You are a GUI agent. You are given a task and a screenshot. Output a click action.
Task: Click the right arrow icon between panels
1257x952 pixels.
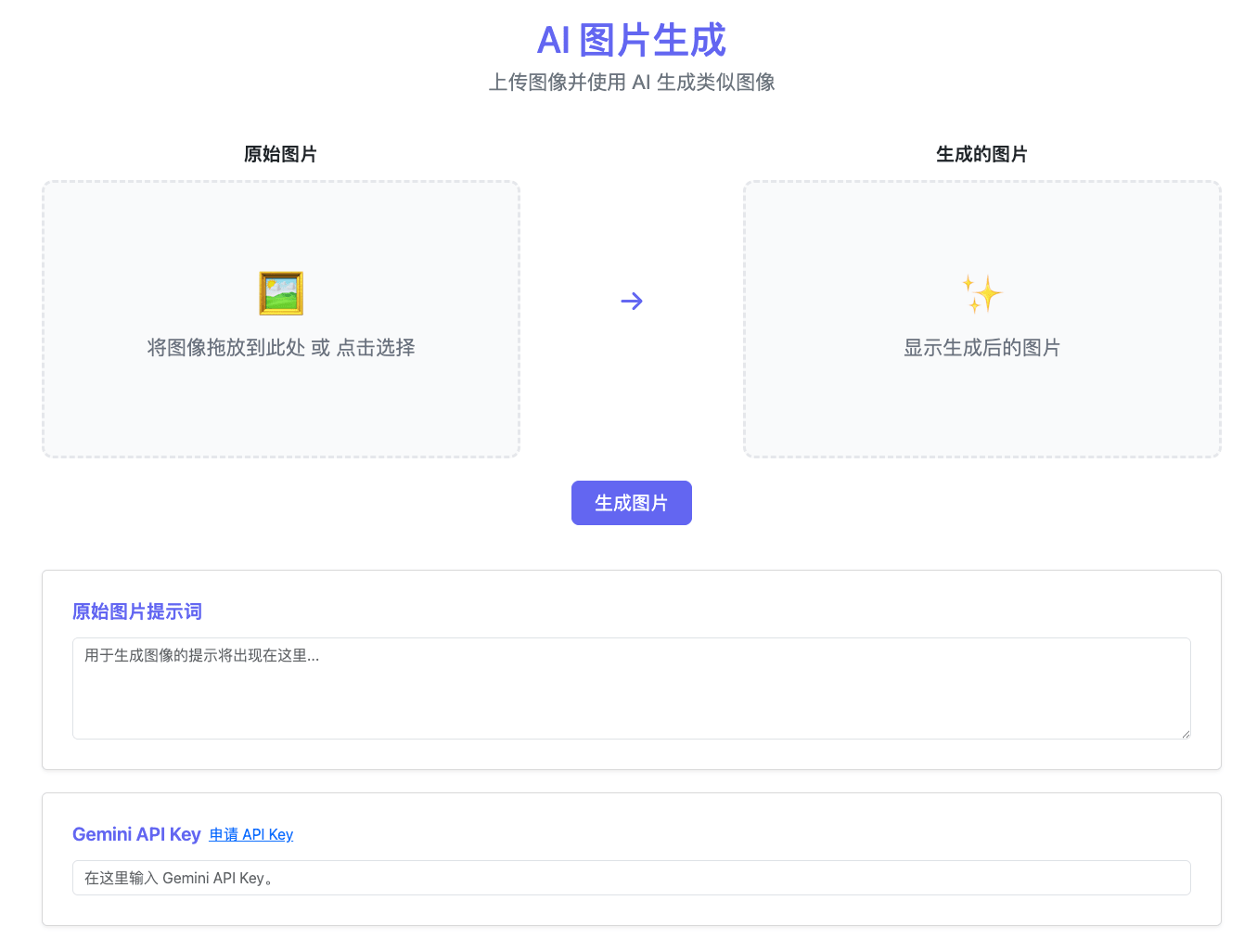tap(632, 301)
